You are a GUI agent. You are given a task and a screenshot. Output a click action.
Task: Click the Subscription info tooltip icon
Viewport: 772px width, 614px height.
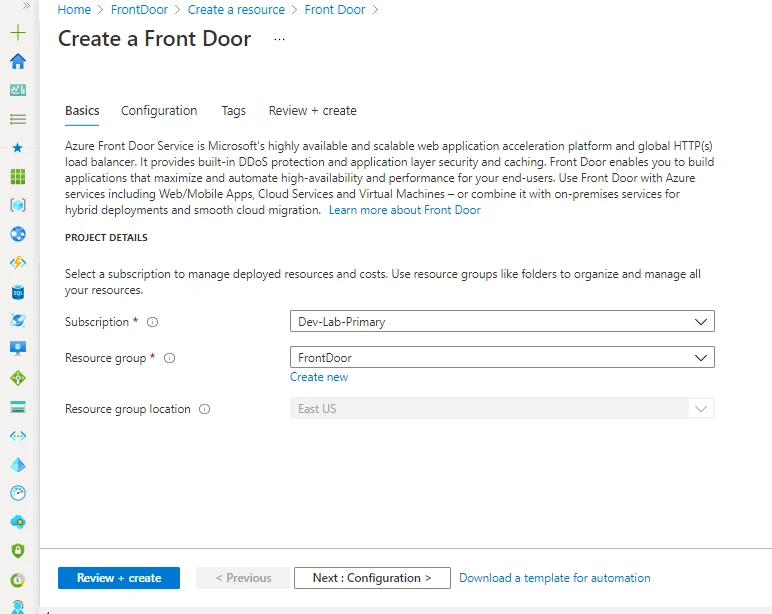click(153, 322)
